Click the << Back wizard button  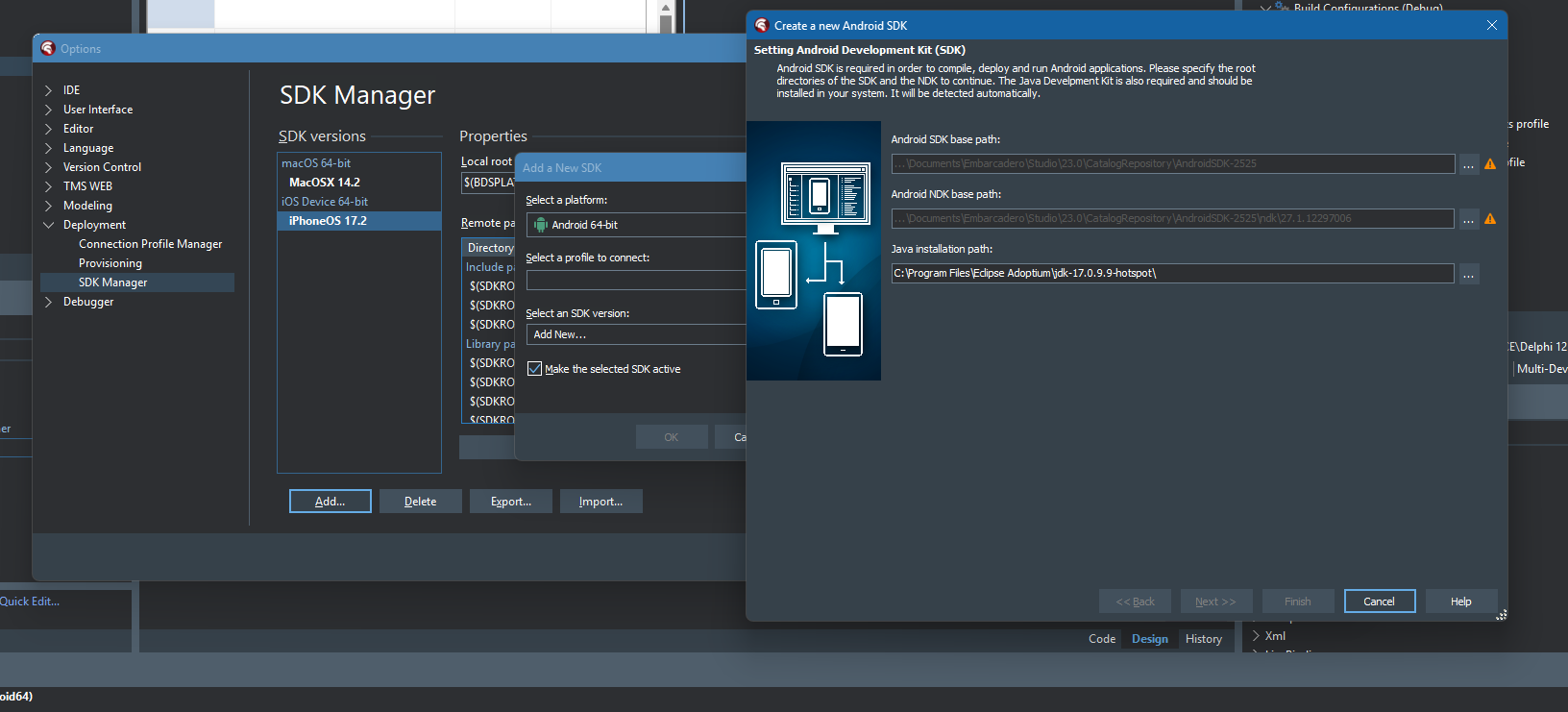click(x=1136, y=602)
